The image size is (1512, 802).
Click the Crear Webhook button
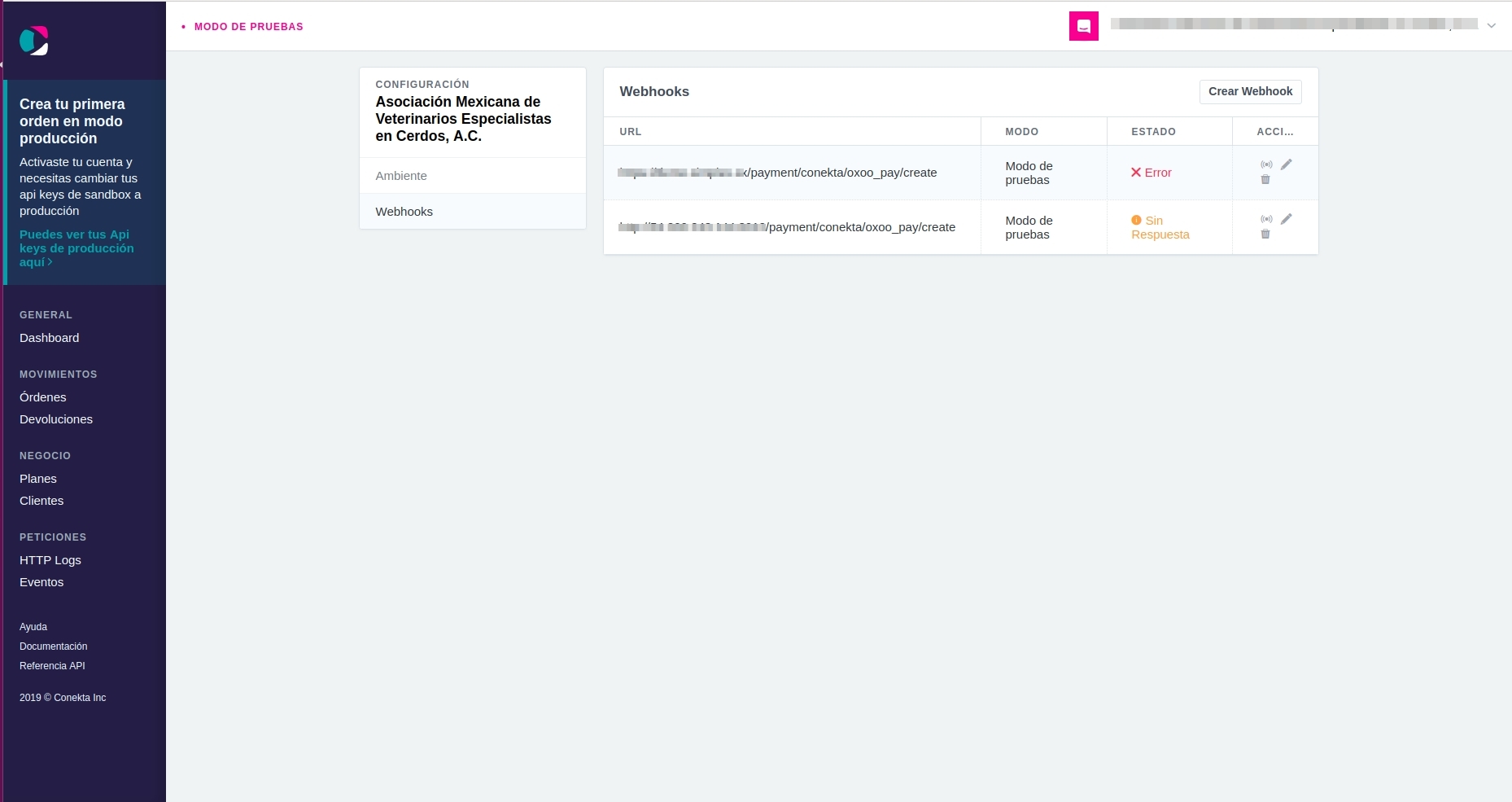1250,91
